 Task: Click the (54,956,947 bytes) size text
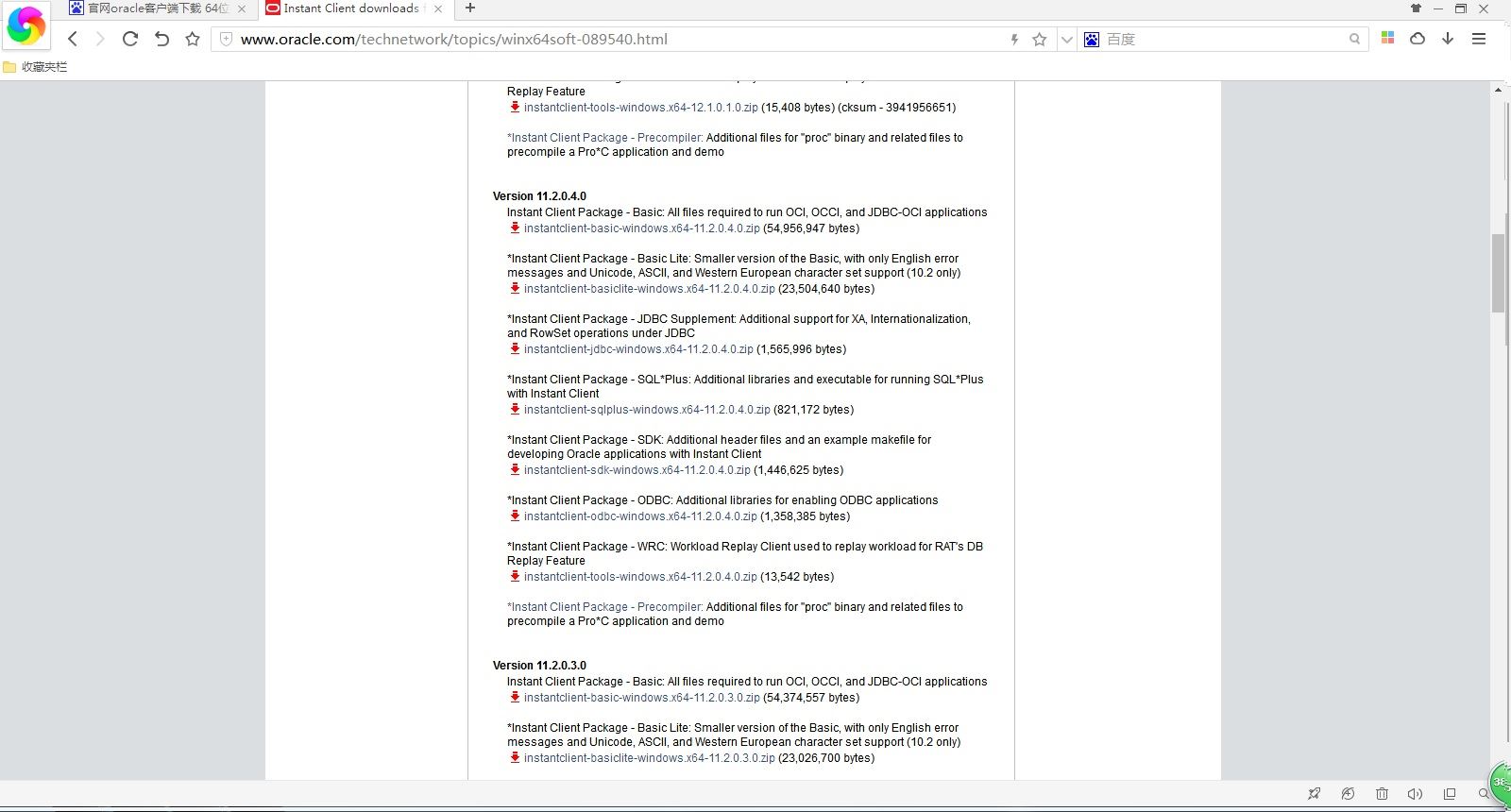(811, 228)
